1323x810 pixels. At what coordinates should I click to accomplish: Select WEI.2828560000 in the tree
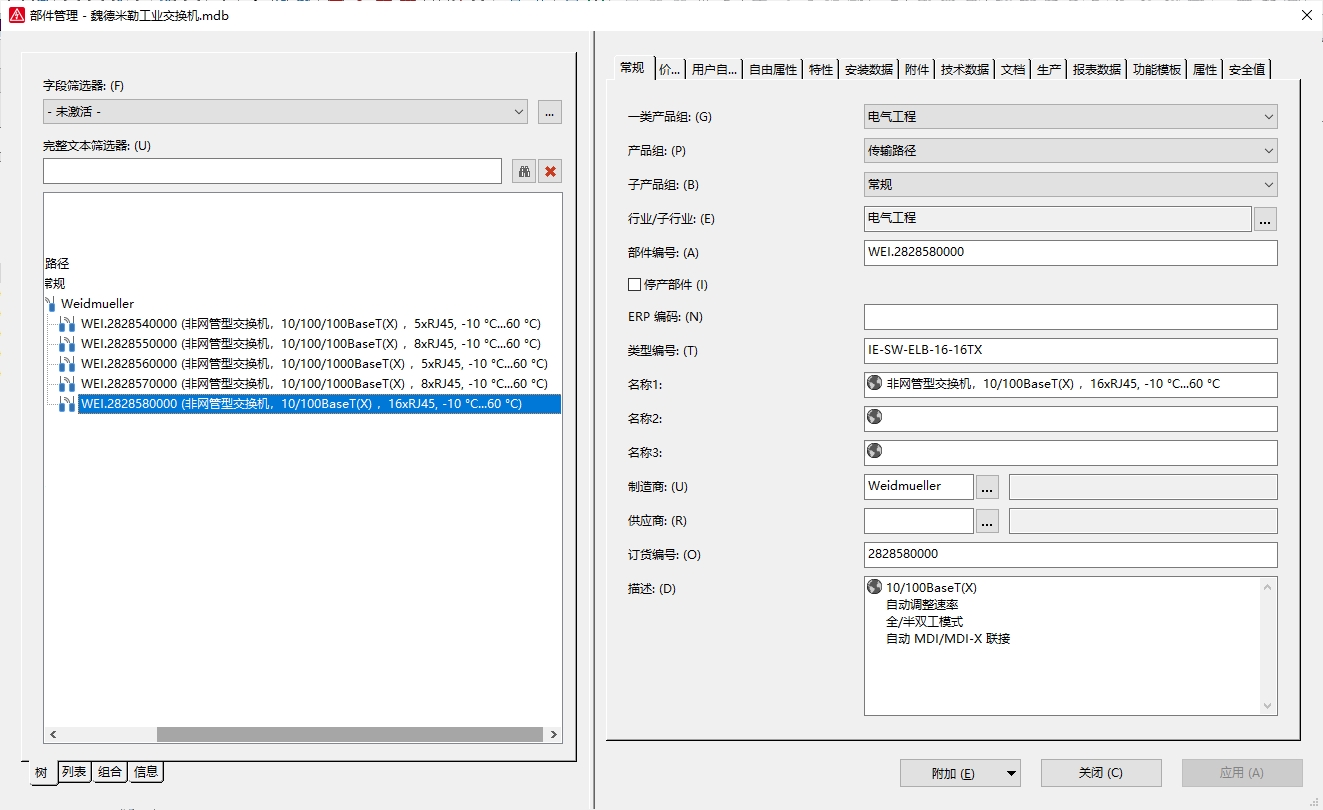pos(314,364)
